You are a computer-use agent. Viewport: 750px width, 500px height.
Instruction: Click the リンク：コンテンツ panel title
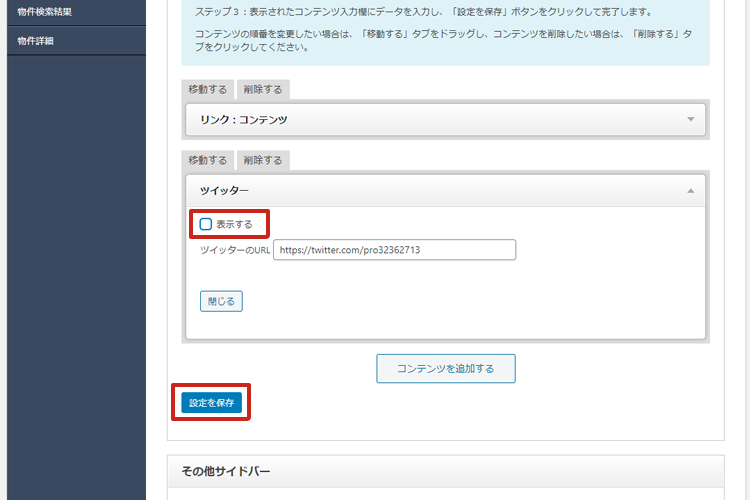244,120
